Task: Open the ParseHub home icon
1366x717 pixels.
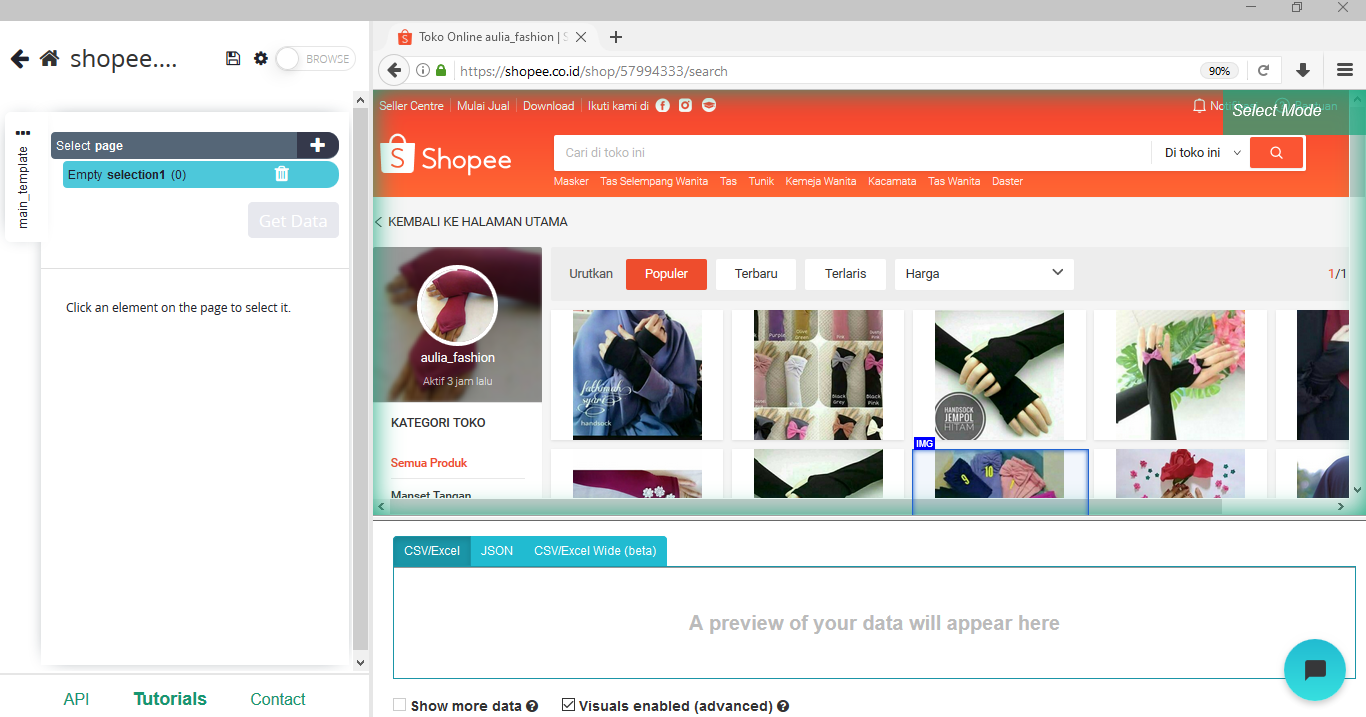Action: coord(49,59)
